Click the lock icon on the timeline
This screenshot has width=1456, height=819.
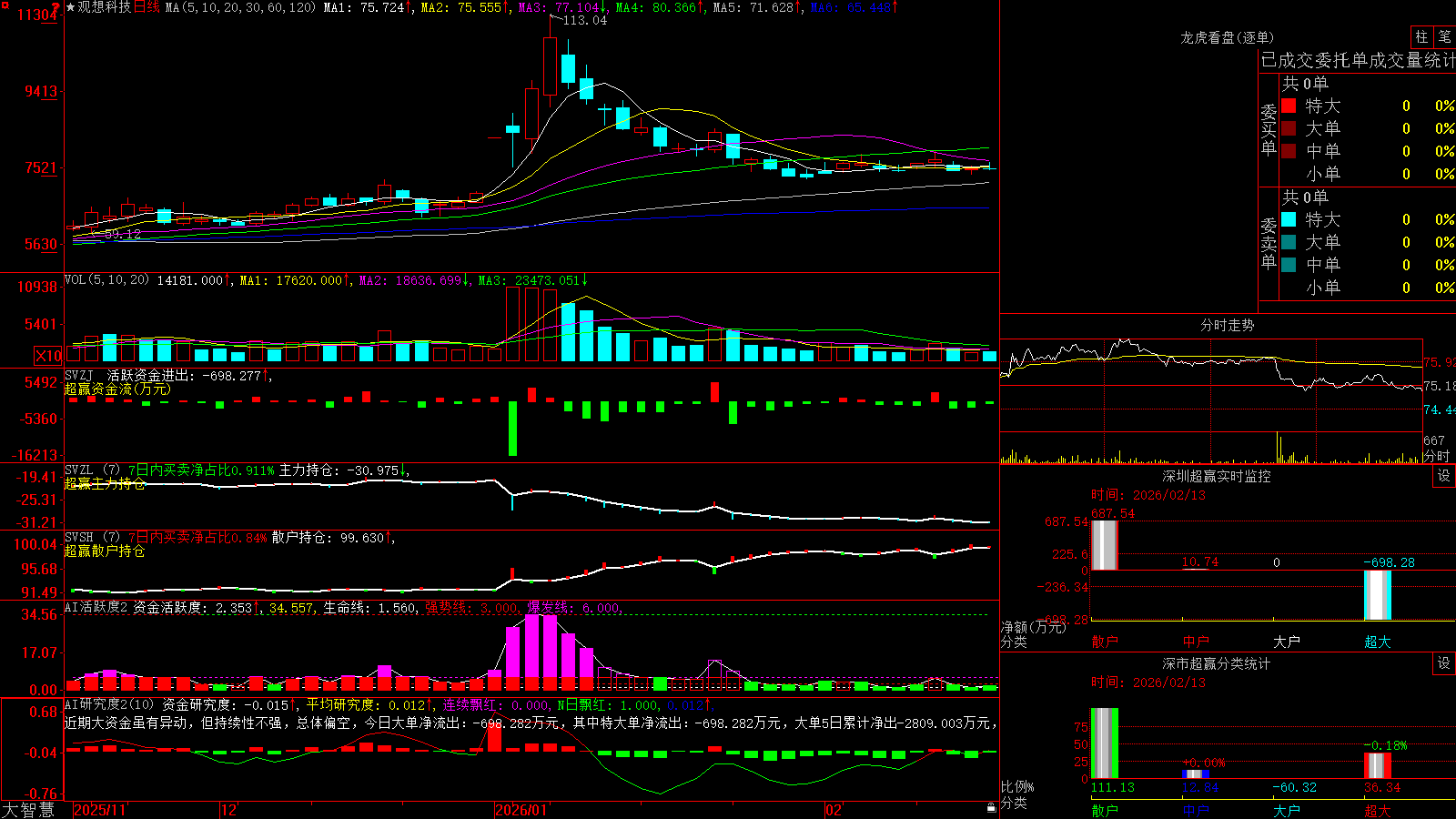[991, 807]
